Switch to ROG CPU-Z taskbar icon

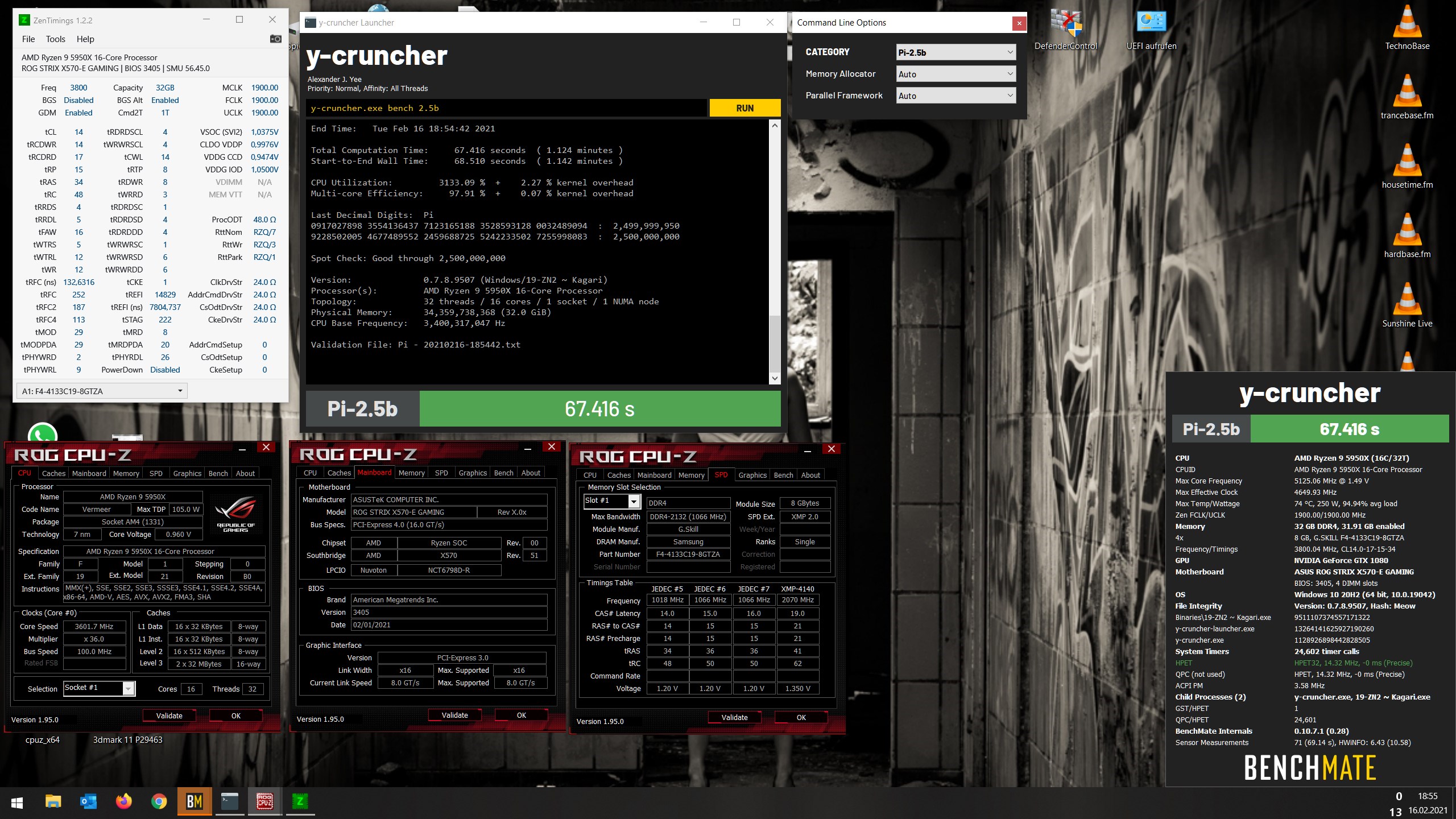tap(265, 802)
